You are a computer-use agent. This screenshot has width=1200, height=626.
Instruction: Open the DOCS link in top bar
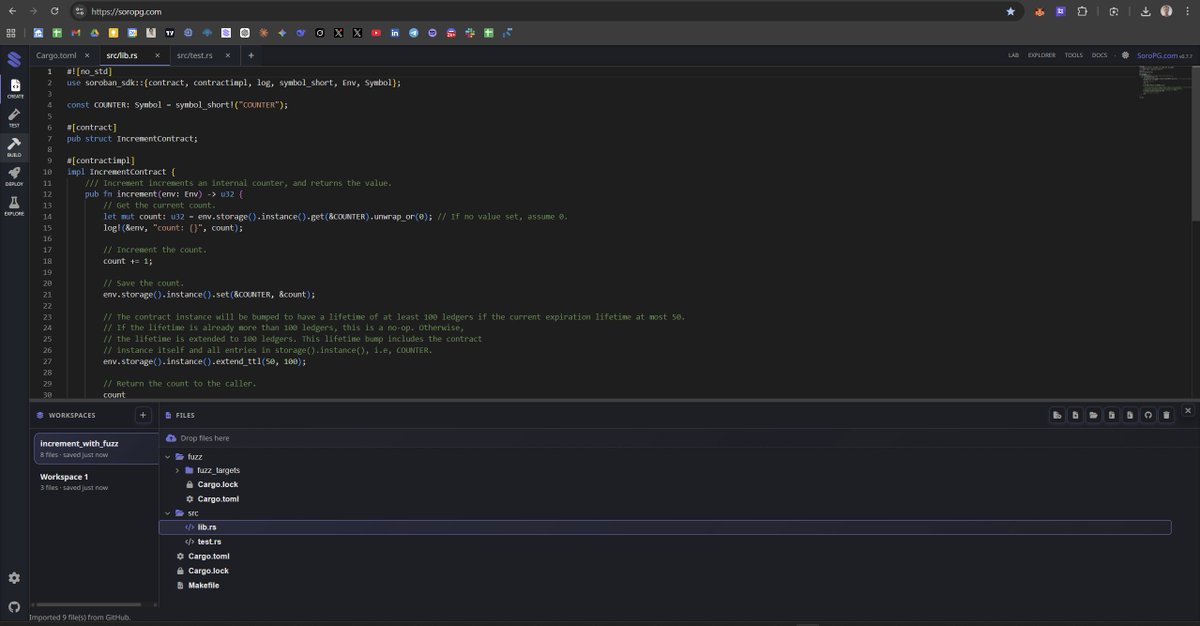click(1099, 55)
